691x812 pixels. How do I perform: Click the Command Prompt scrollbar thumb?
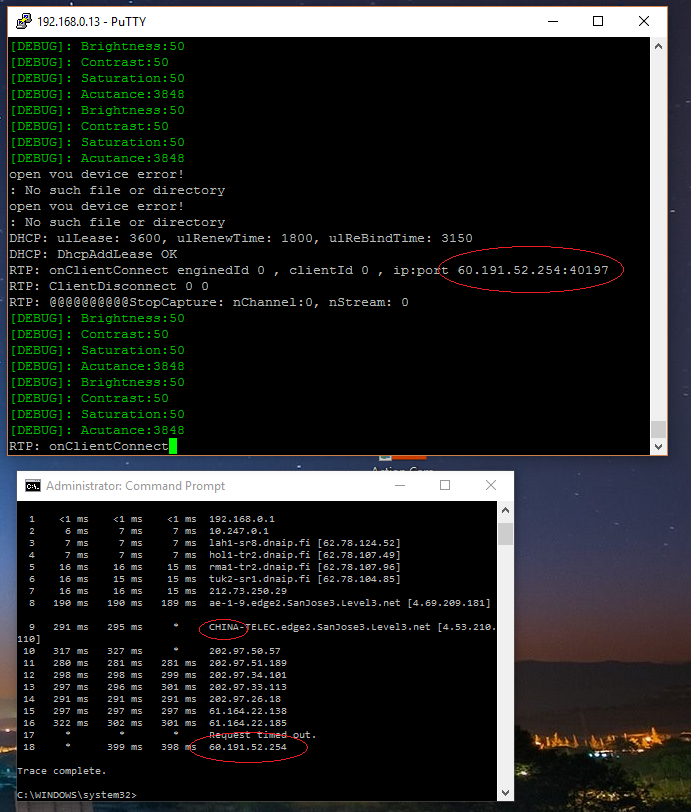(506, 532)
